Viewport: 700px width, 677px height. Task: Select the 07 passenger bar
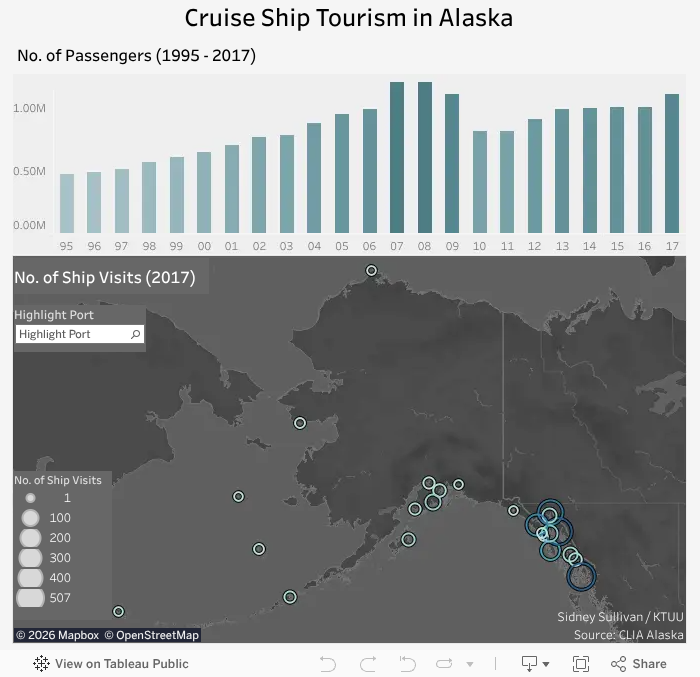pos(397,157)
